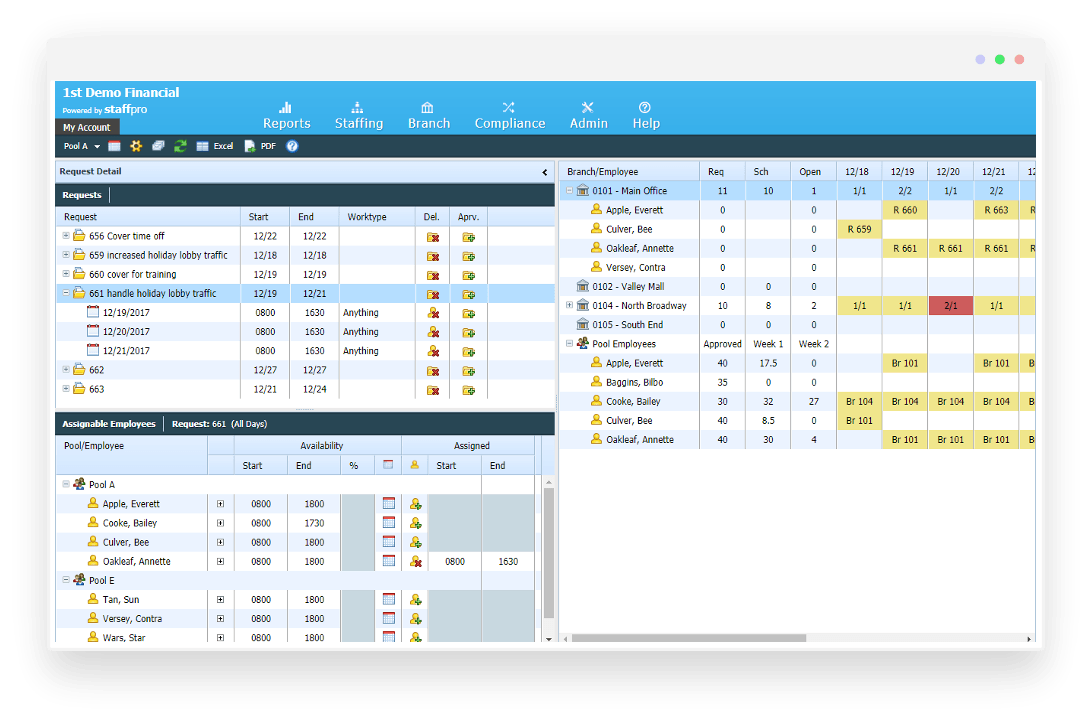Image resolution: width=1092 pixels, height=722 pixels.
Task: Click the schedule grid horizontal scrollbar
Action: (x=688, y=638)
